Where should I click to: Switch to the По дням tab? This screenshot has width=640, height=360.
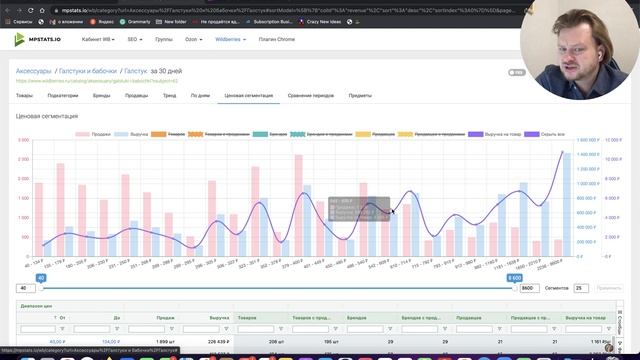(x=200, y=96)
